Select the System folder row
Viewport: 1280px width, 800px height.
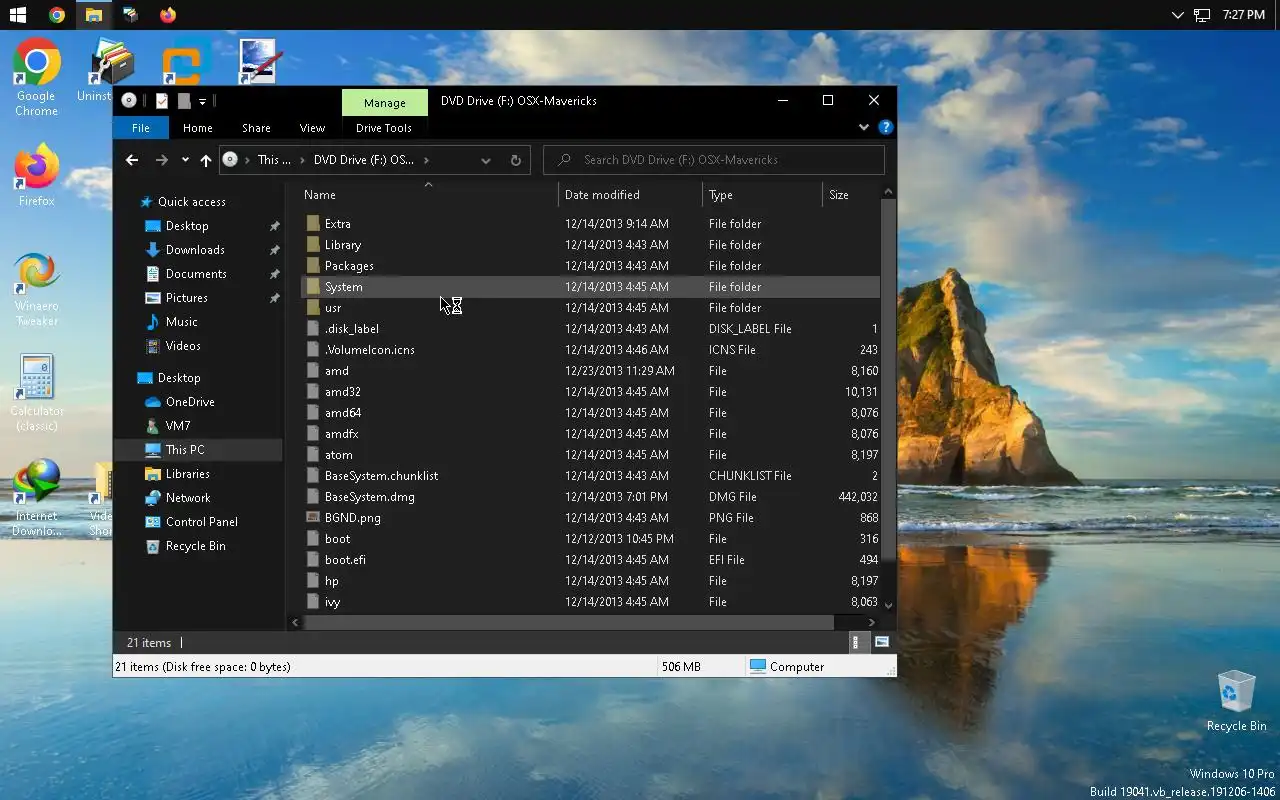coord(590,287)
